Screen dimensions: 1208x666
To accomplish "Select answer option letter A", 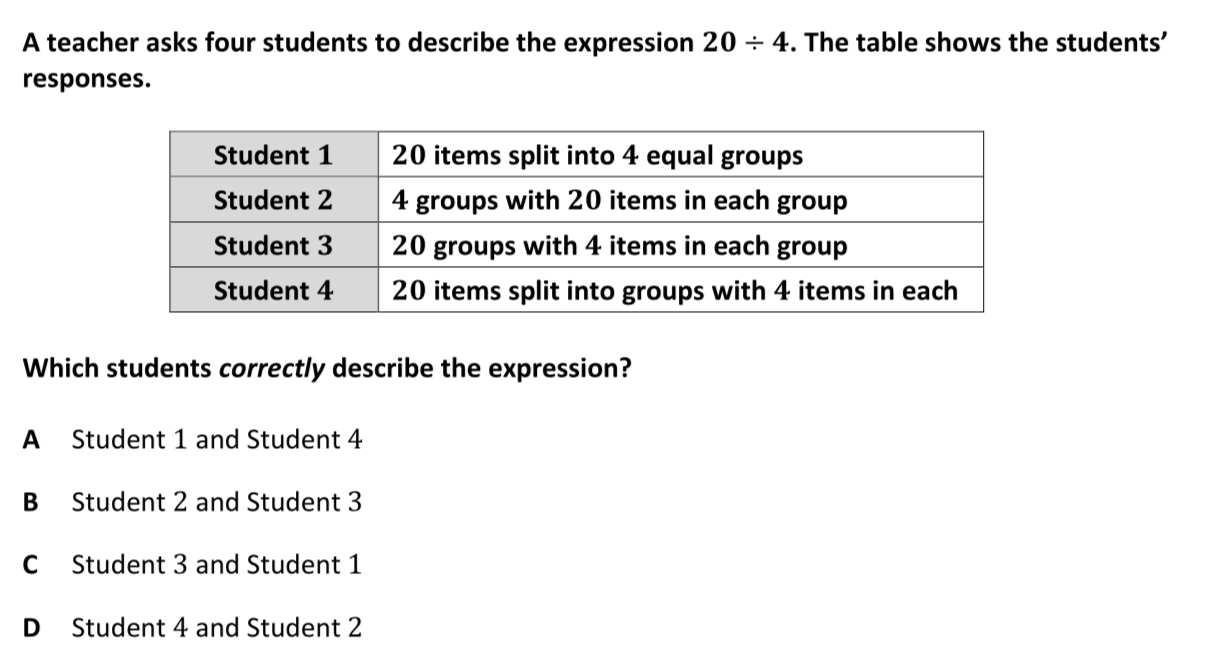I will tap(31, 440).
